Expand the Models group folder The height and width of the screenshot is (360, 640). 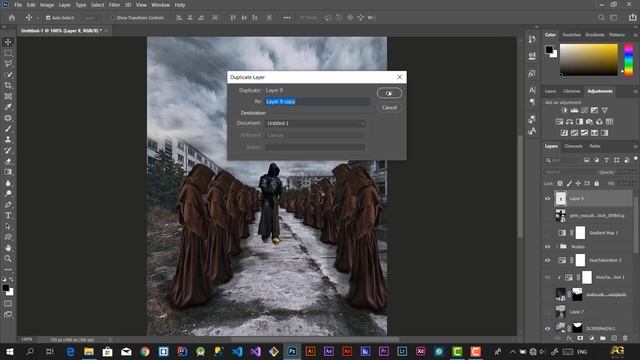[557, 247]
